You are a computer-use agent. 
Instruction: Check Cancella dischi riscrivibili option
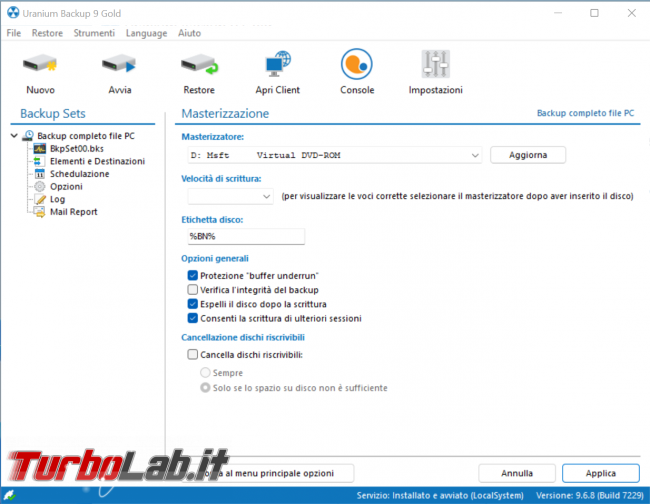(x=192, y=354)
